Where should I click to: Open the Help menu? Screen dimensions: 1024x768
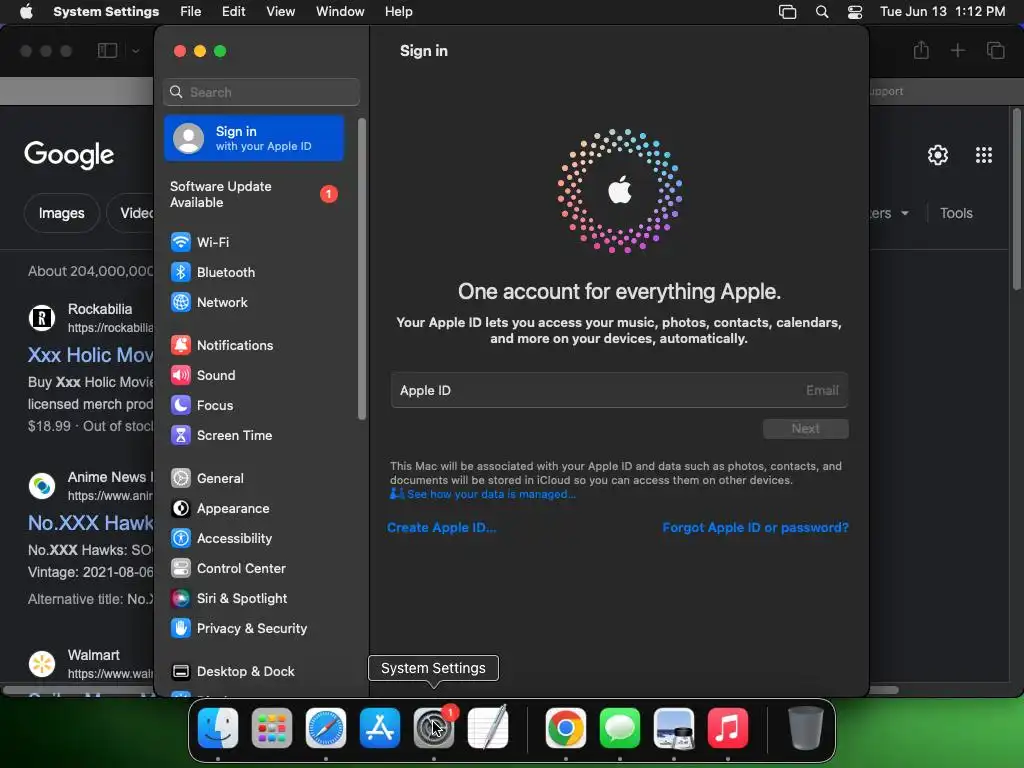point(398,12)
